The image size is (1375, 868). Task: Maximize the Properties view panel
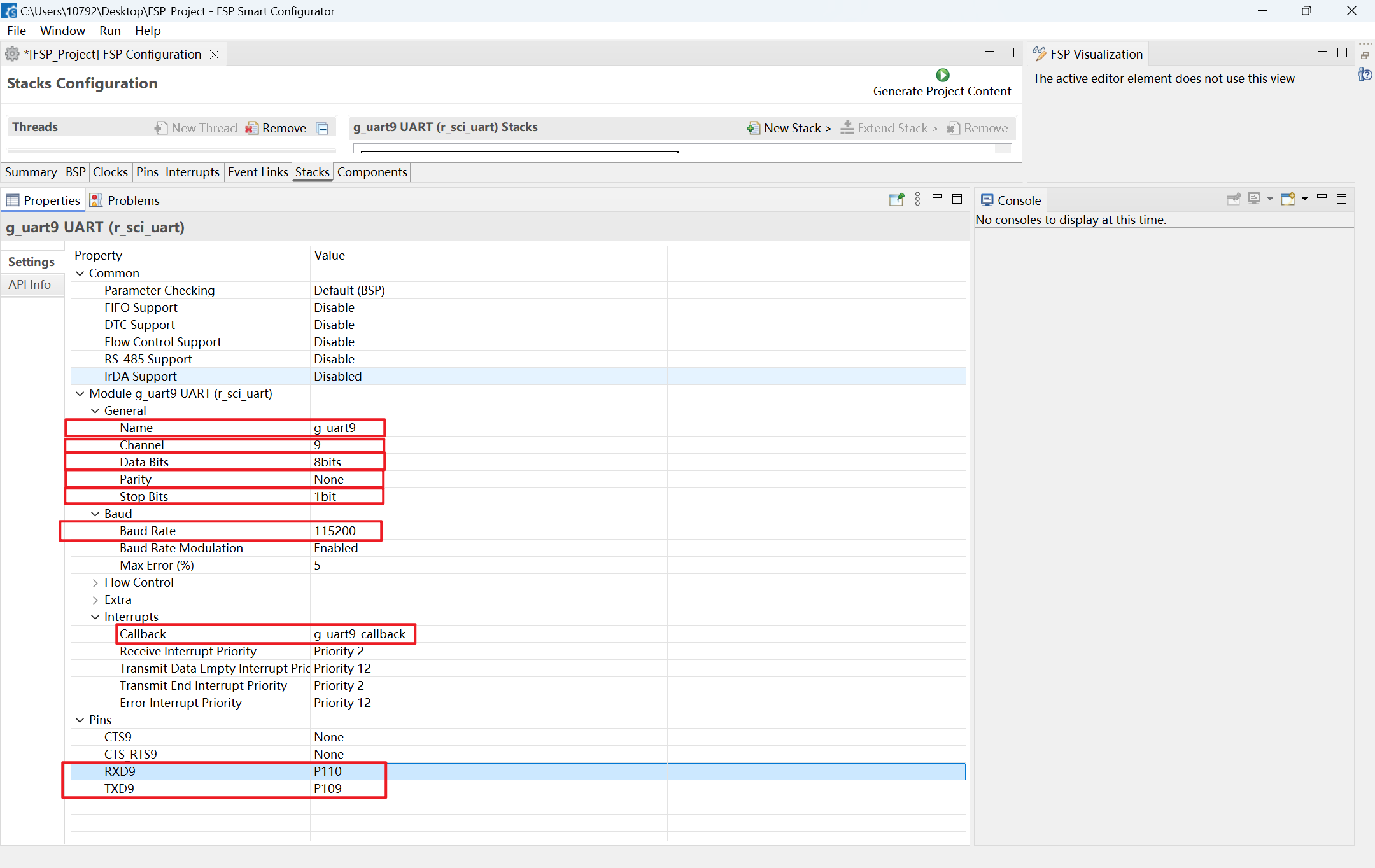point(957,199)
